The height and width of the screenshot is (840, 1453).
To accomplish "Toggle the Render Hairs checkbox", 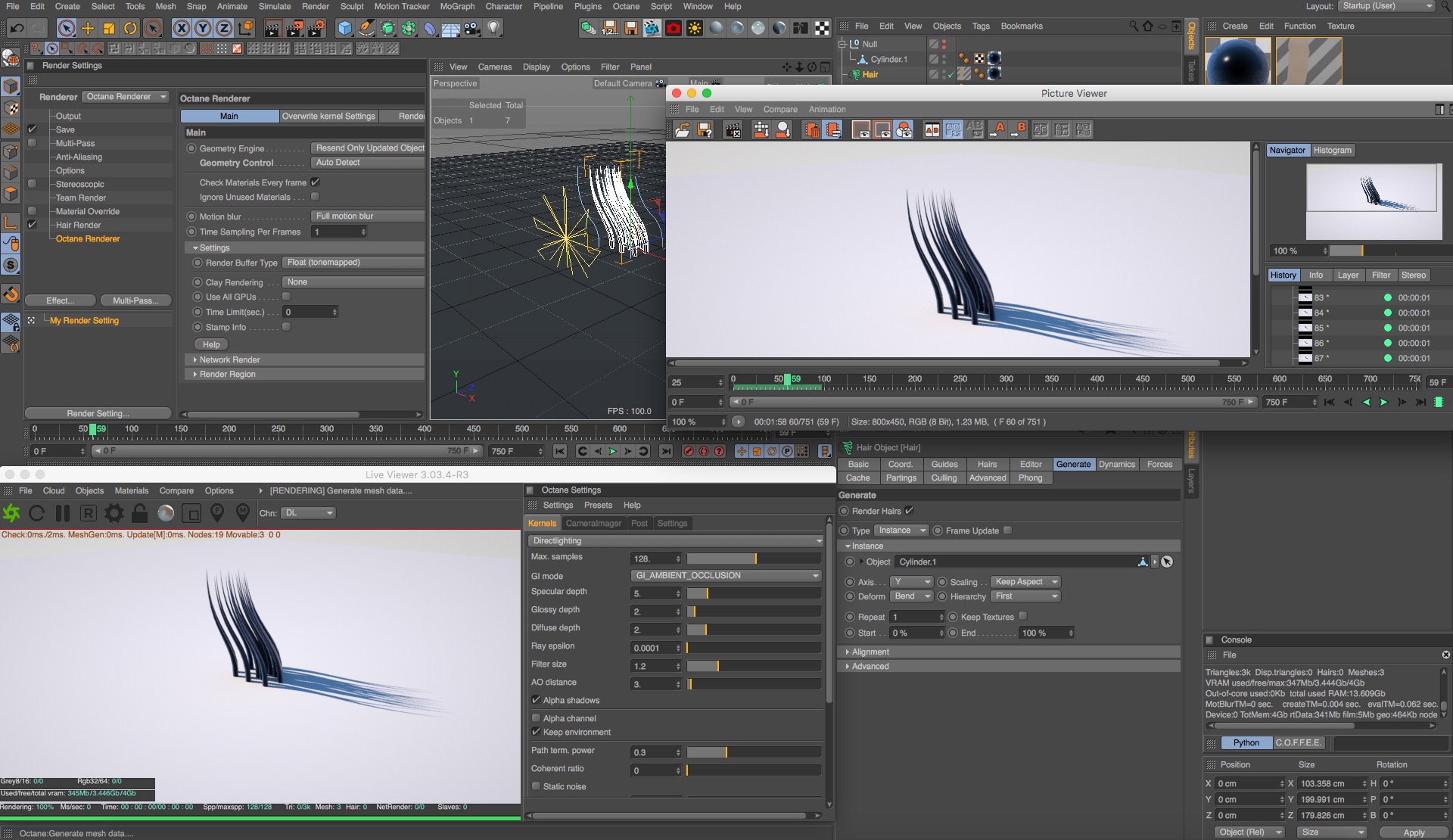I will pyautogui.click(x=909, y=511).
